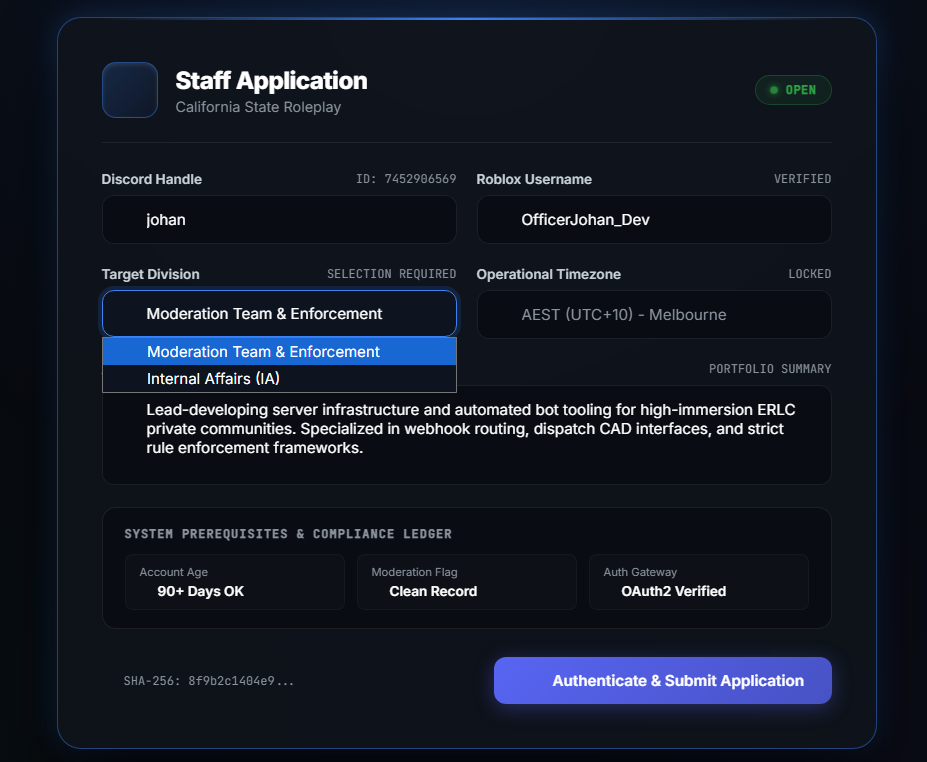Click the green OPEN status badge
Viewport: 927px width, 762px height.
[793, 90]
